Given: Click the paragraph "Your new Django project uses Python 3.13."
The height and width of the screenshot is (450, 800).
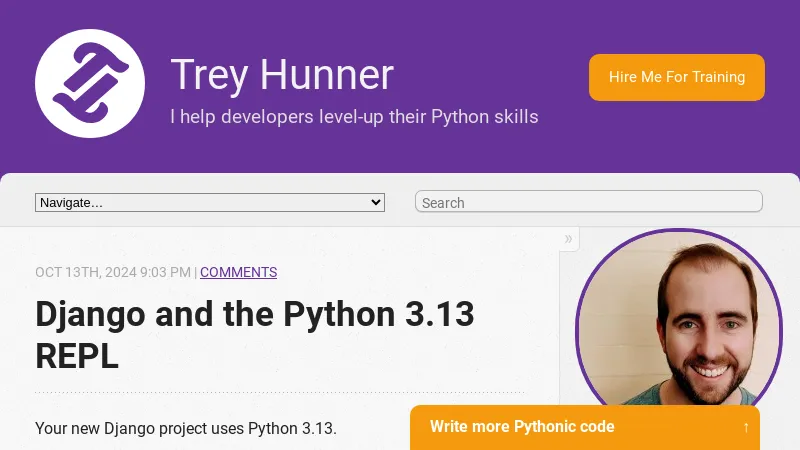Looking at the screenshot, I should pos(186,428).
